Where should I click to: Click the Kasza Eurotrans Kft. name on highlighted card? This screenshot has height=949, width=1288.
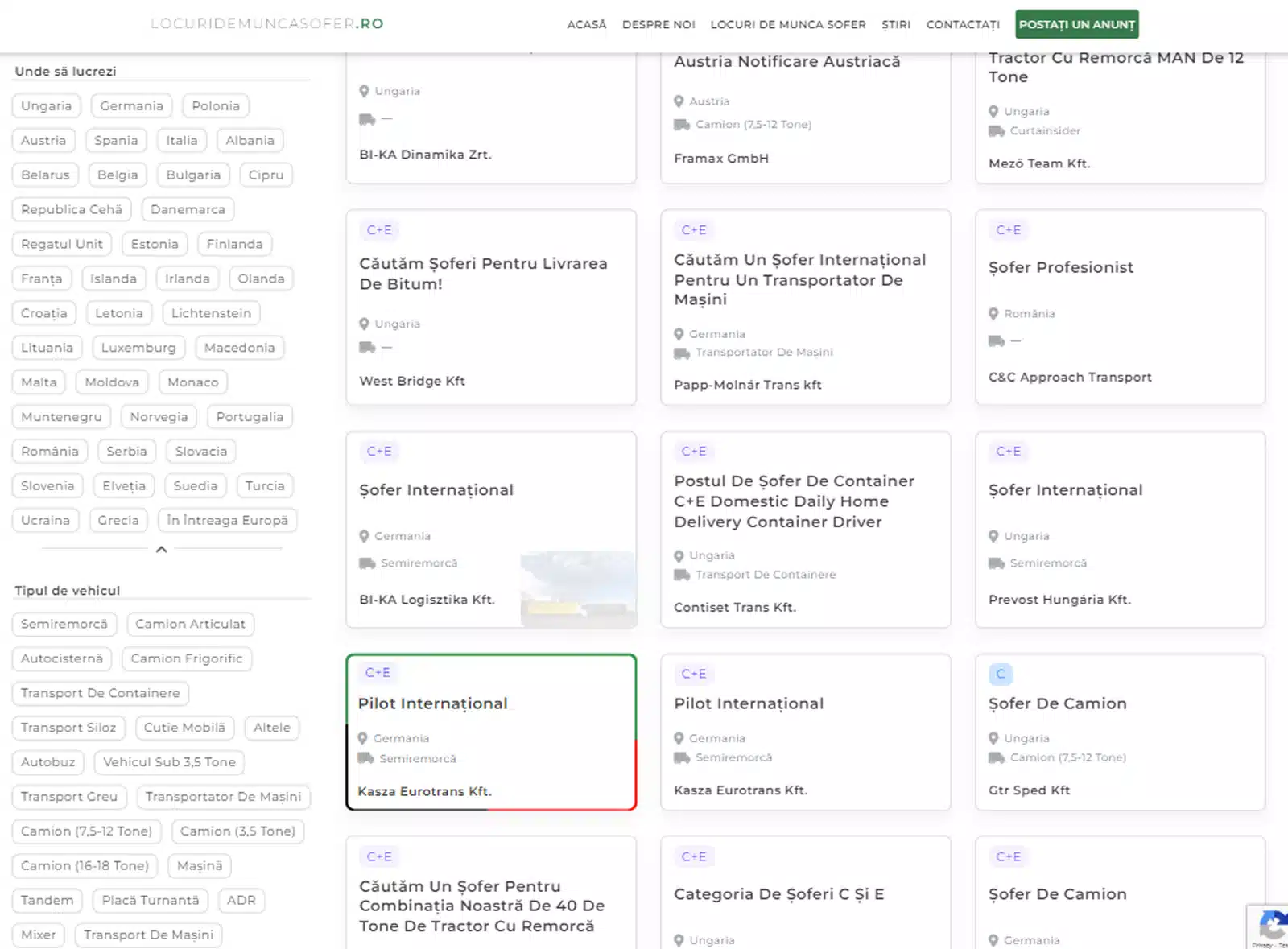pos(424,792)
